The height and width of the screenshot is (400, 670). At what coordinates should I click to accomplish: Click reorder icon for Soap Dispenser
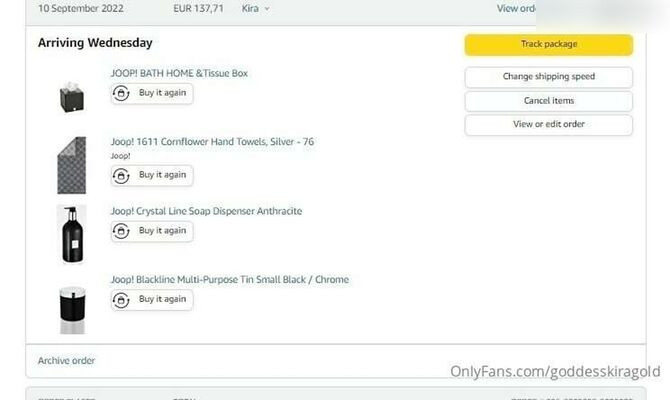coord(121,231)
